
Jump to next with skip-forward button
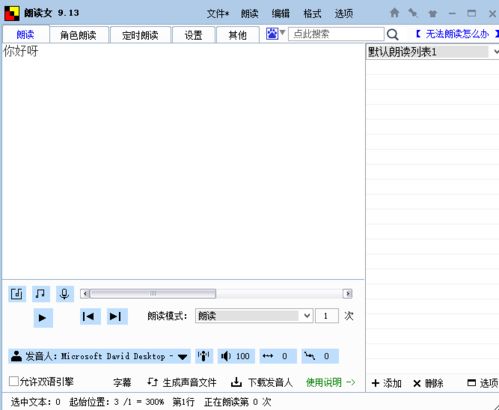[117, 316]
